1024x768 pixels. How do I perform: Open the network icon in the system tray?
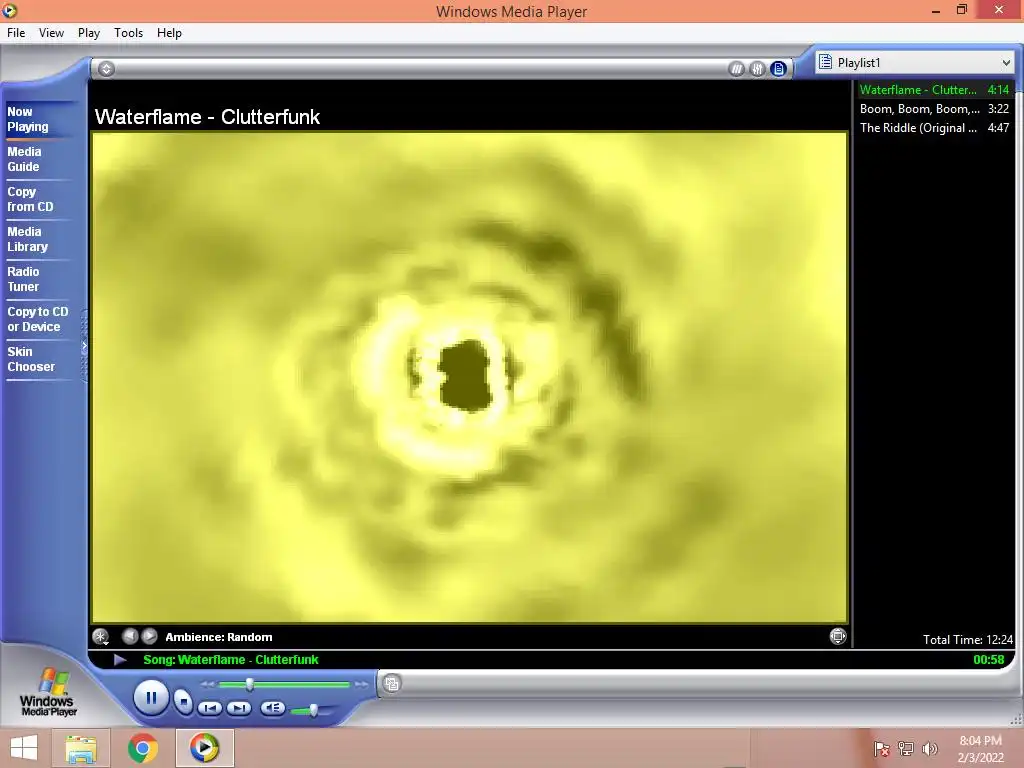tap(906, 749)
